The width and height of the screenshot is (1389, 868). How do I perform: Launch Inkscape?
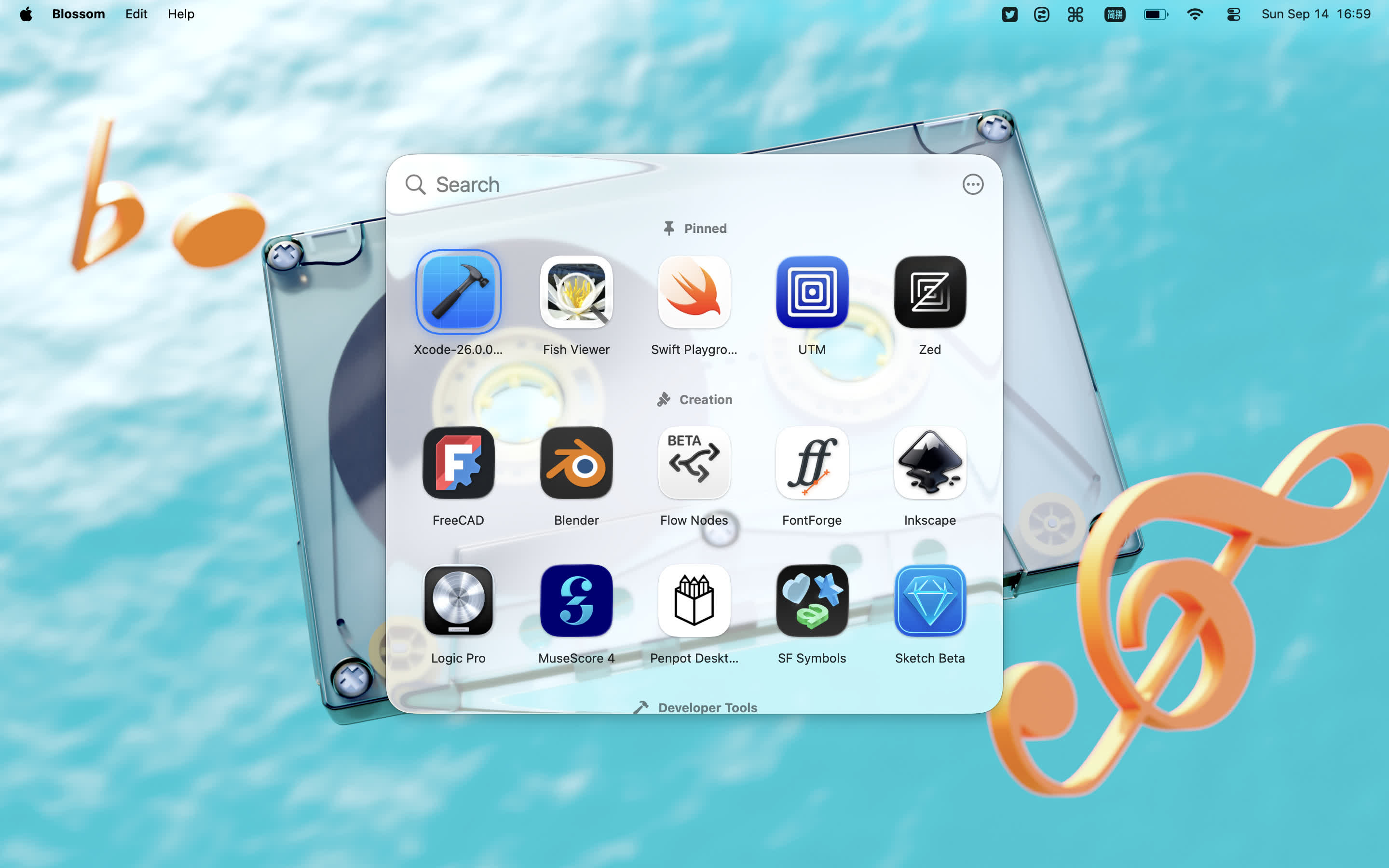(x=929, y=463)
